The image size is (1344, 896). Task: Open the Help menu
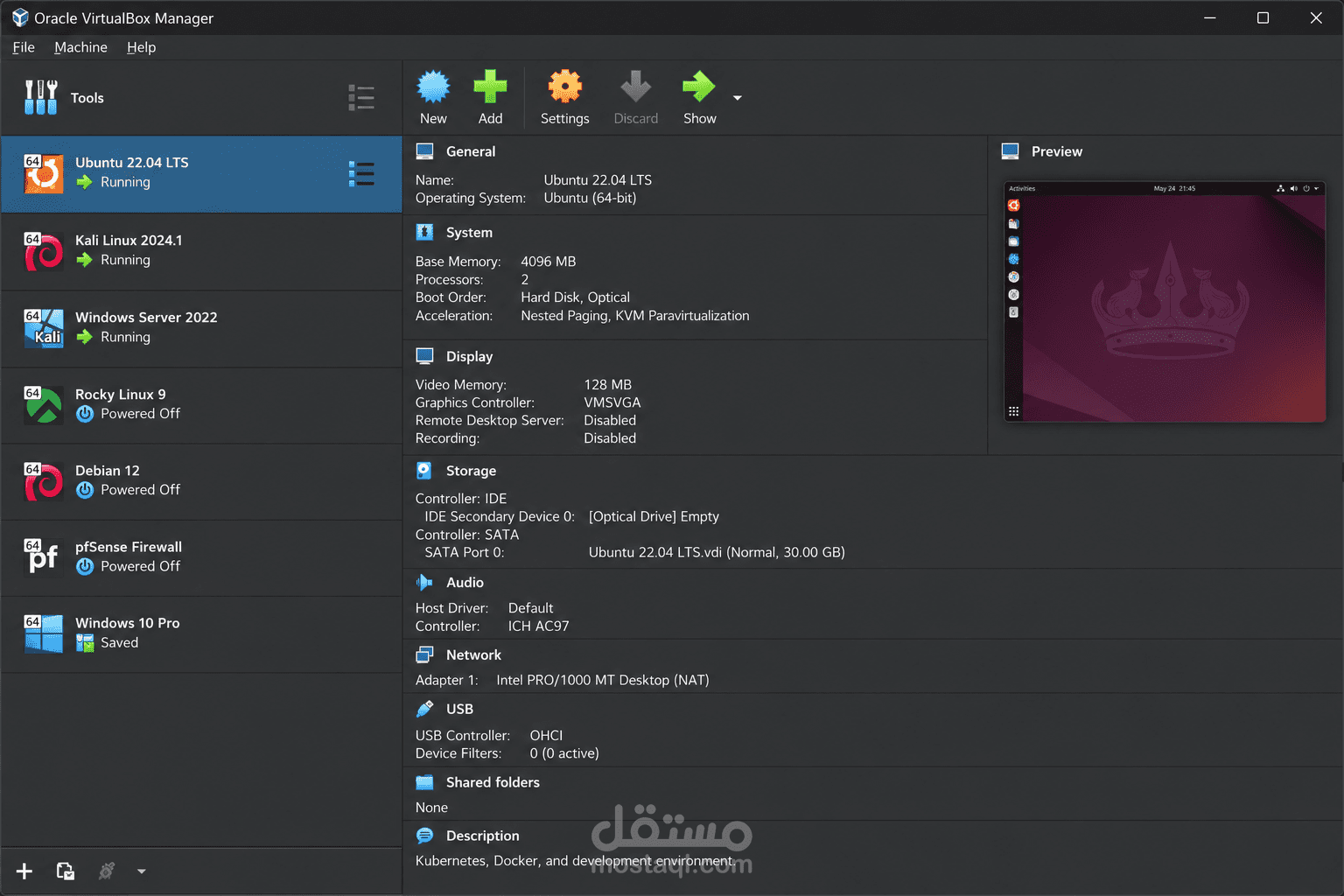[x=141, y=47]
